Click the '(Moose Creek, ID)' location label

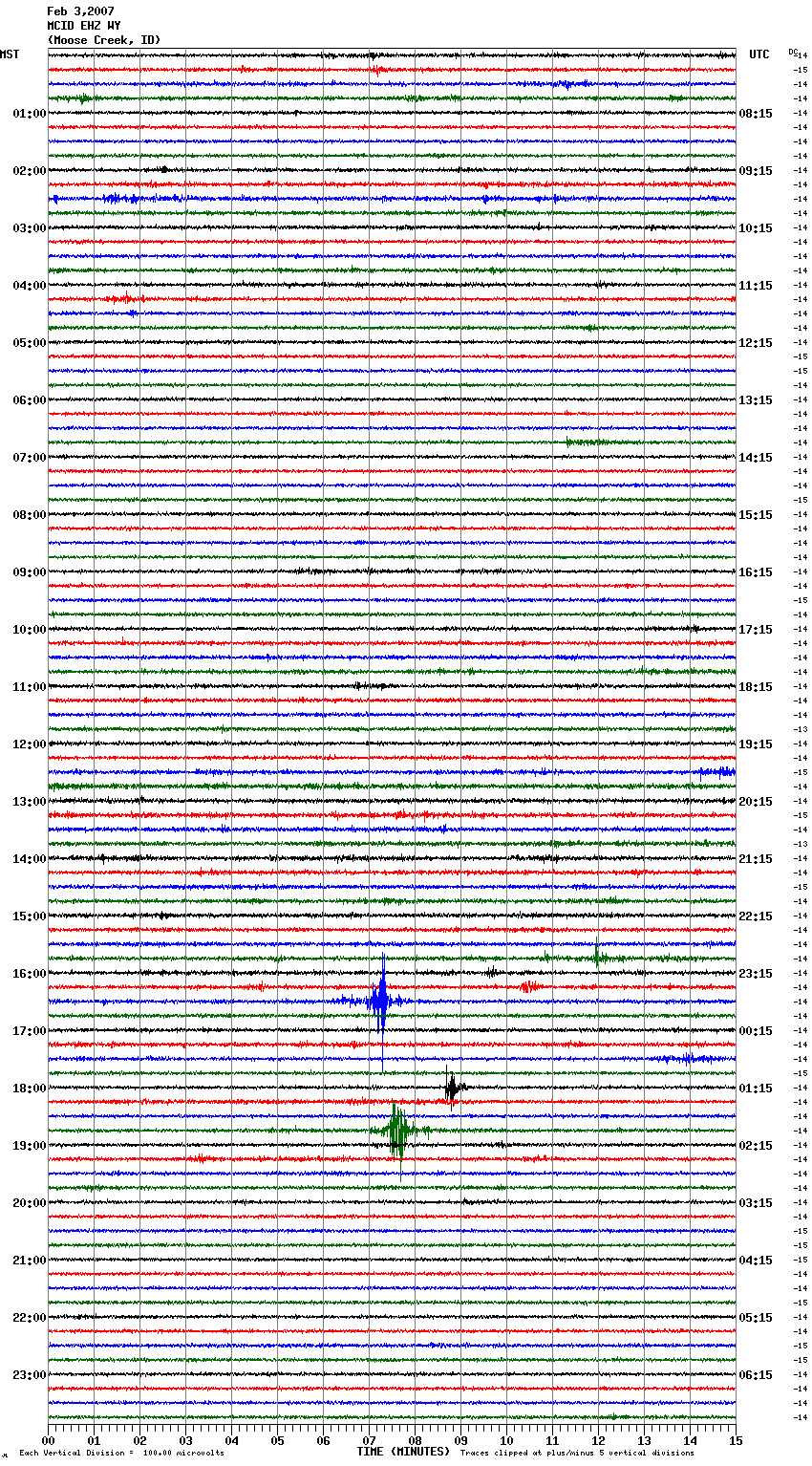click(104, 40)
